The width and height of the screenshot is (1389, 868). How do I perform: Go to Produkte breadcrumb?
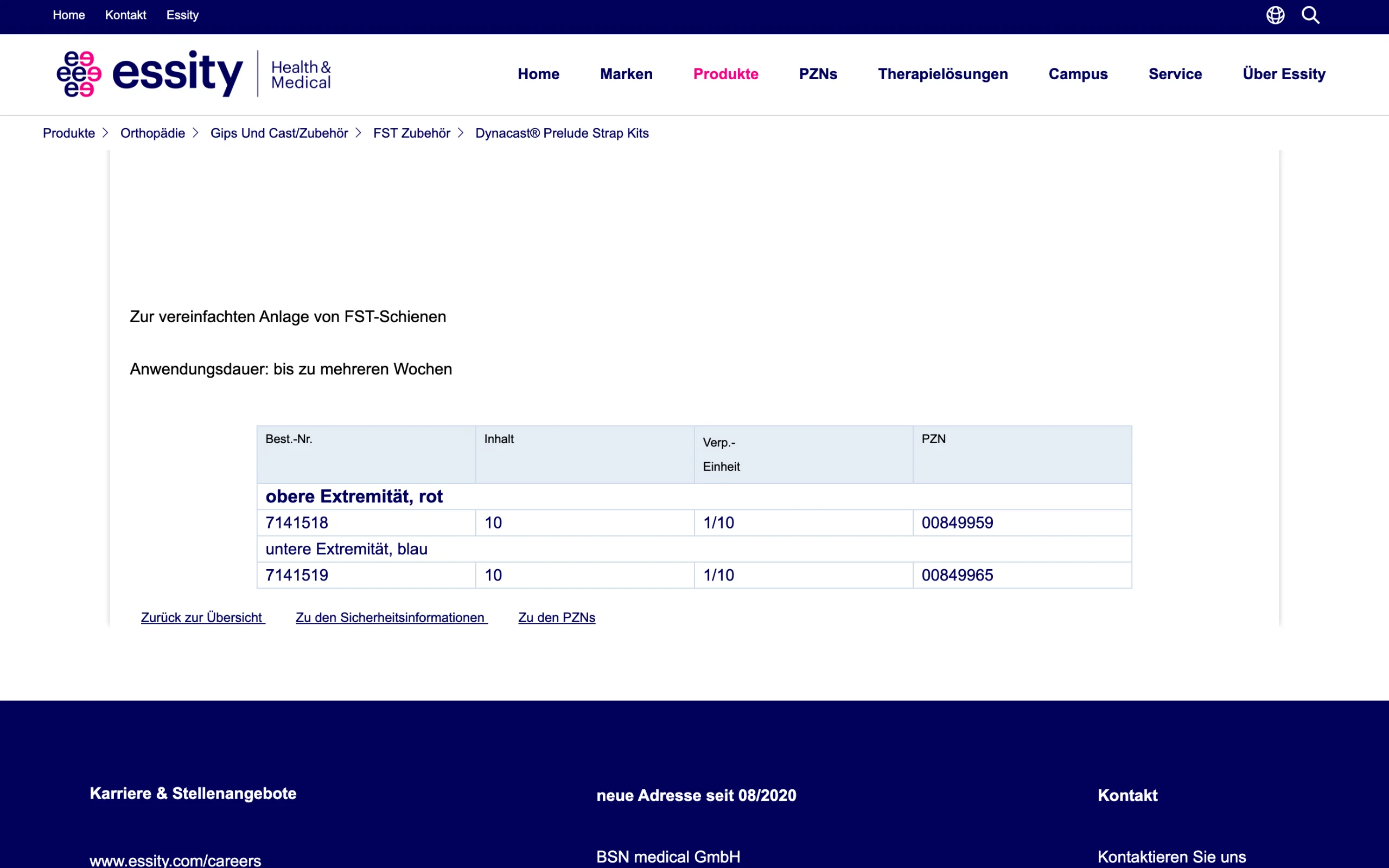click(x=69, y=133)
